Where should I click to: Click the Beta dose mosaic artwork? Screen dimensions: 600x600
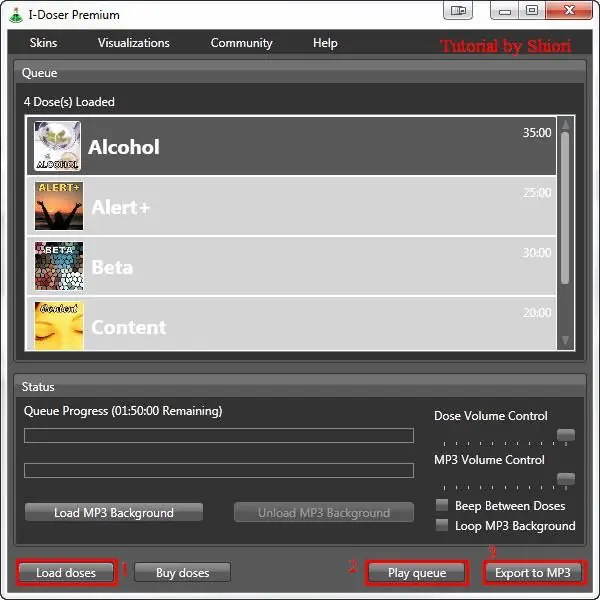[x=59, y=266]
